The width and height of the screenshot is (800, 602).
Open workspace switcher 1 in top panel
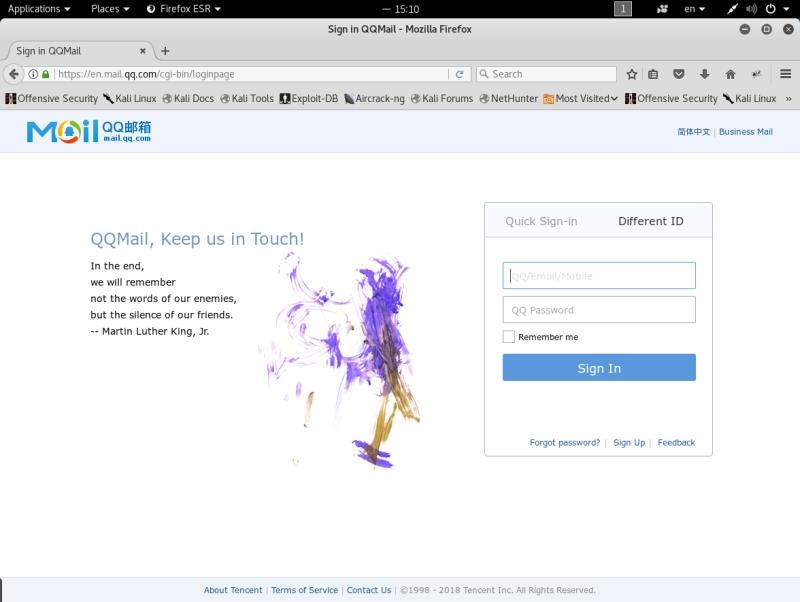click(622, 9)
